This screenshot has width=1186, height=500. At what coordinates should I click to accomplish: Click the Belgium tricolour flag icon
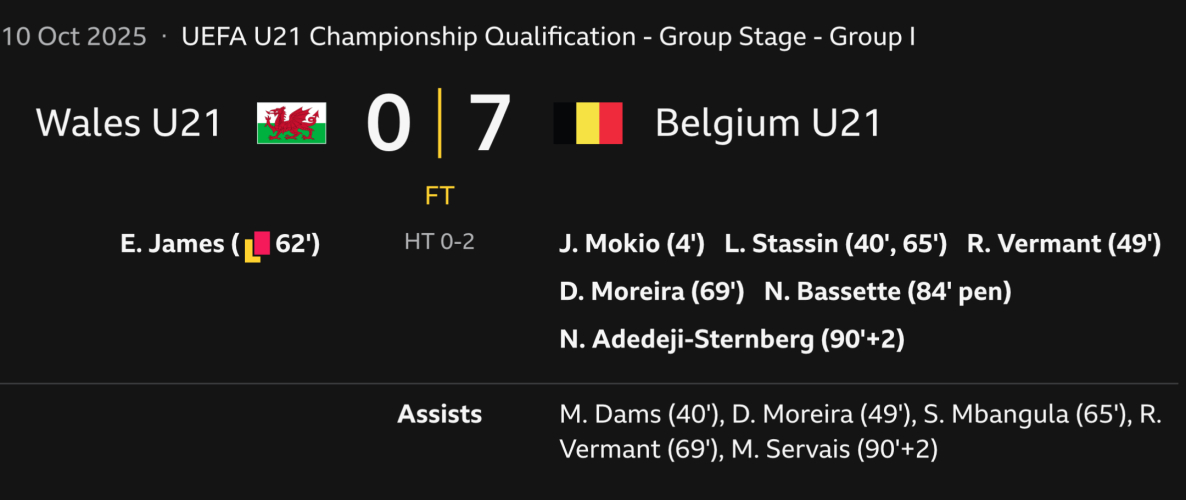[x=588, y=123]
